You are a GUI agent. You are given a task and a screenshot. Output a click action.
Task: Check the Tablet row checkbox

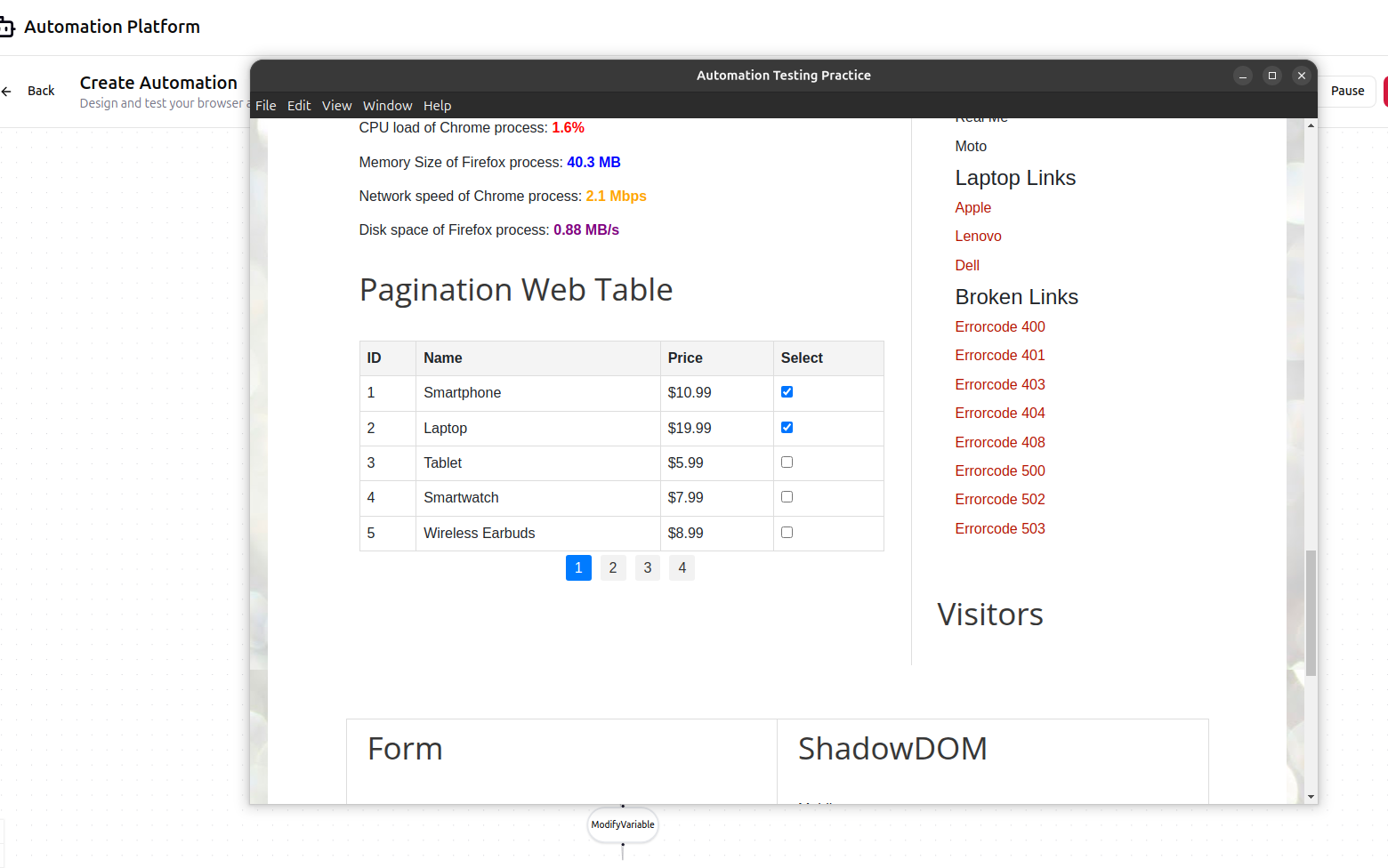(x=787, y=462)
